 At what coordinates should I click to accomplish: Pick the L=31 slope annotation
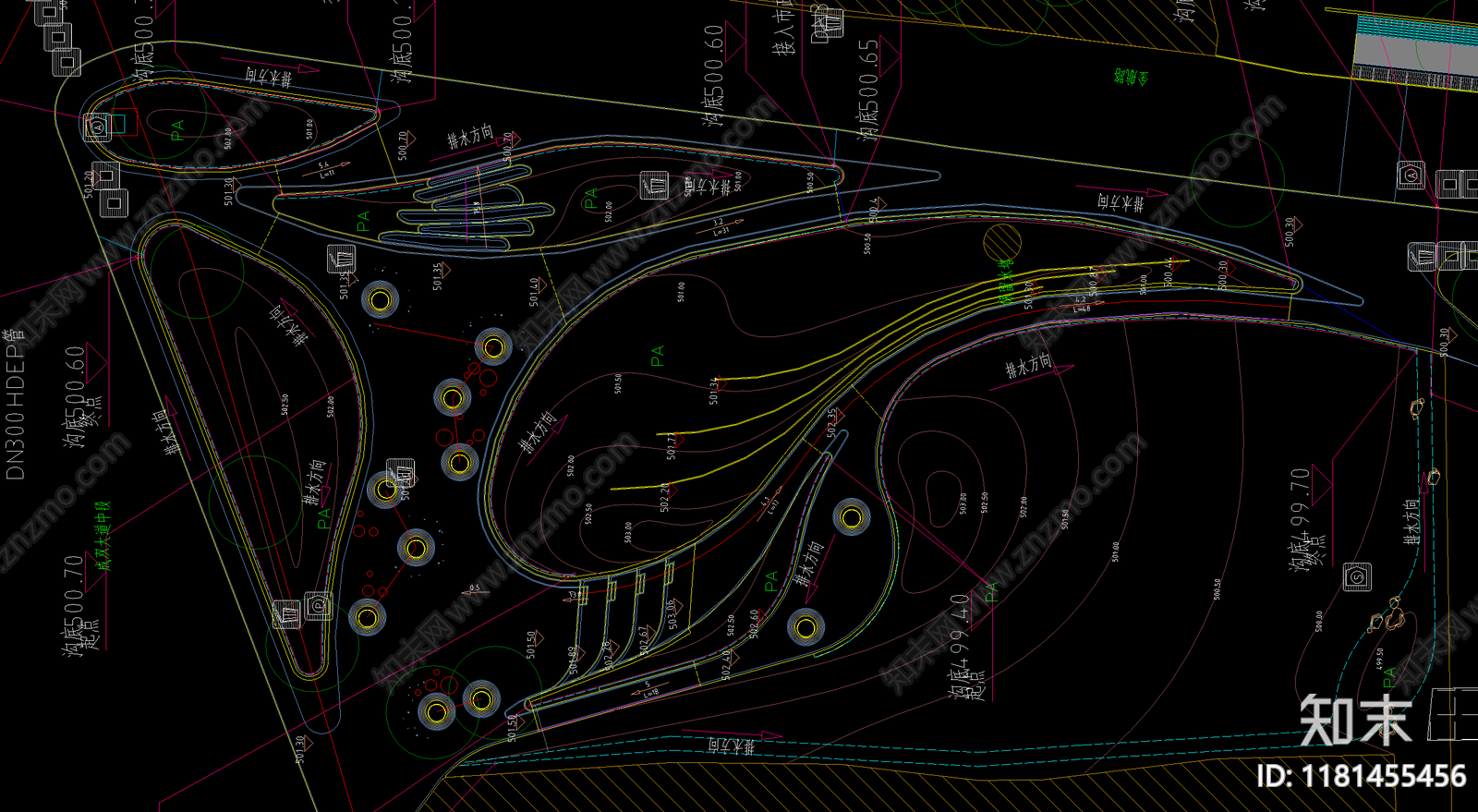721,230
